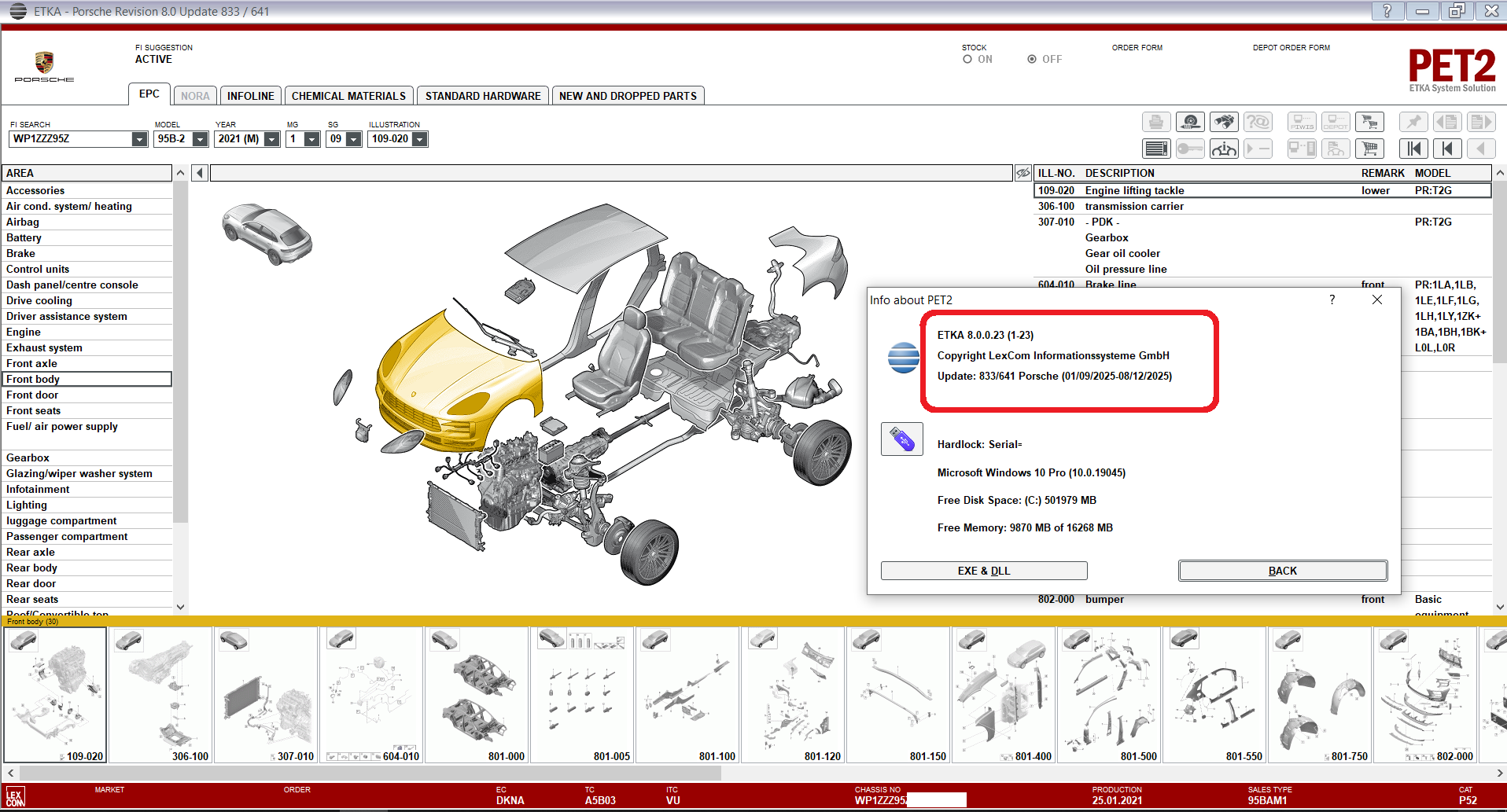Select the Lighting area
Screen dimensions: 1507x812
(87, 505)
